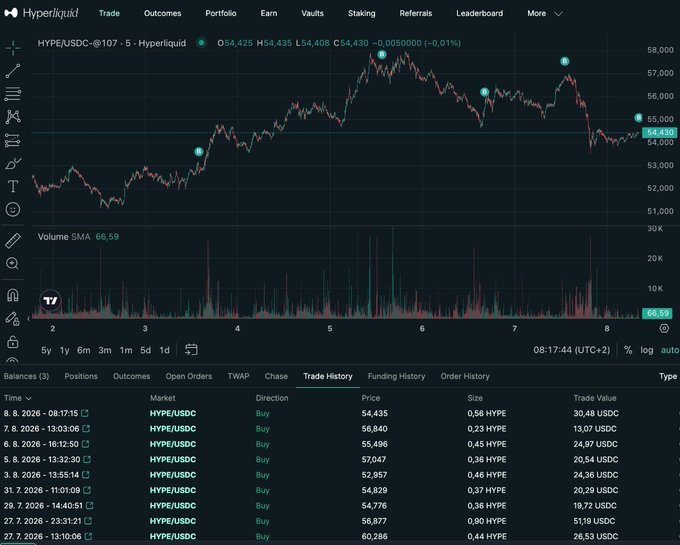Viewport: 680px width, 545px height.
Task: Open the Portfolio page
Action: coord(221,13)
